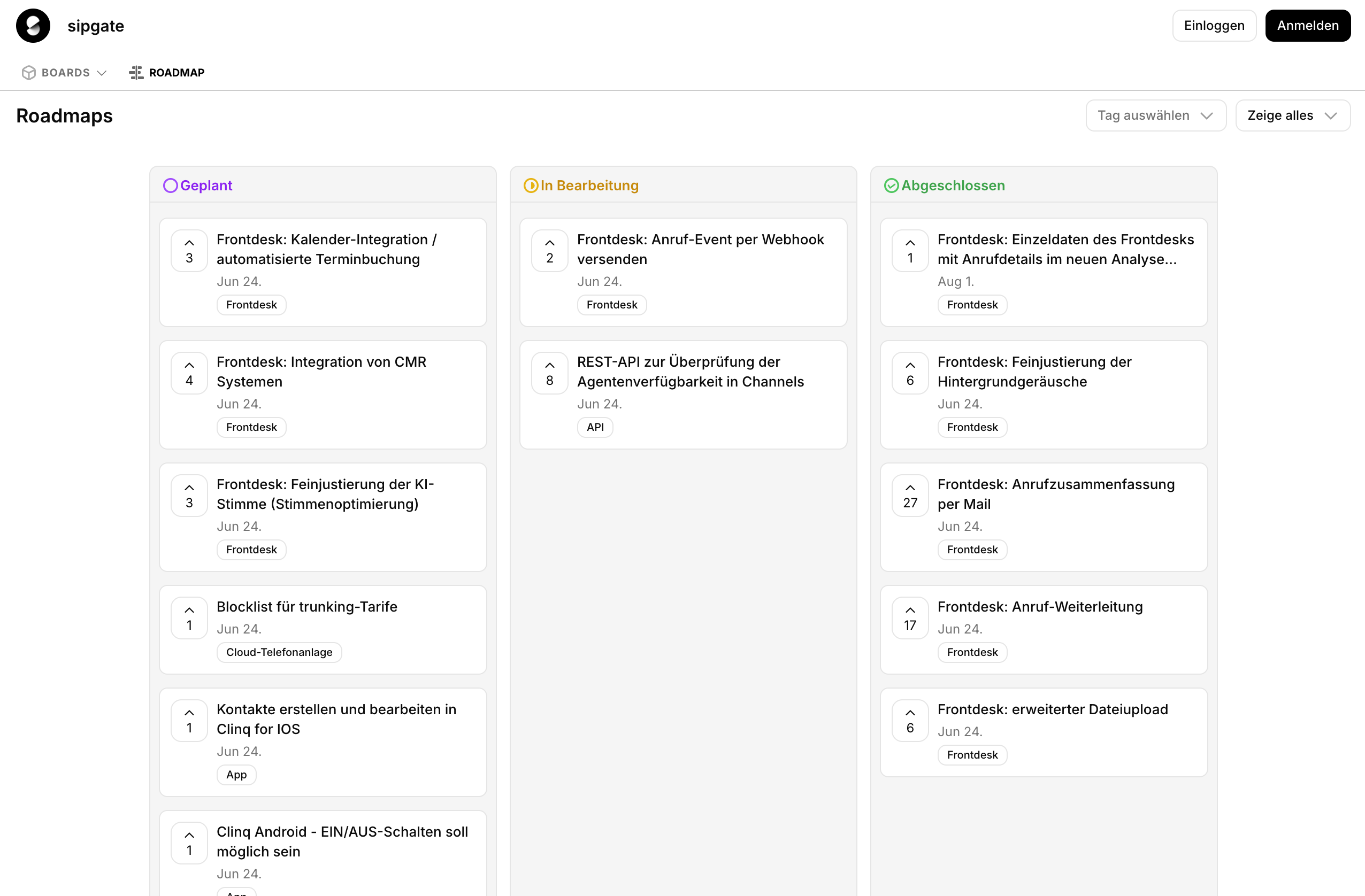Click Cloud-Telefonanlage tag

279,652
